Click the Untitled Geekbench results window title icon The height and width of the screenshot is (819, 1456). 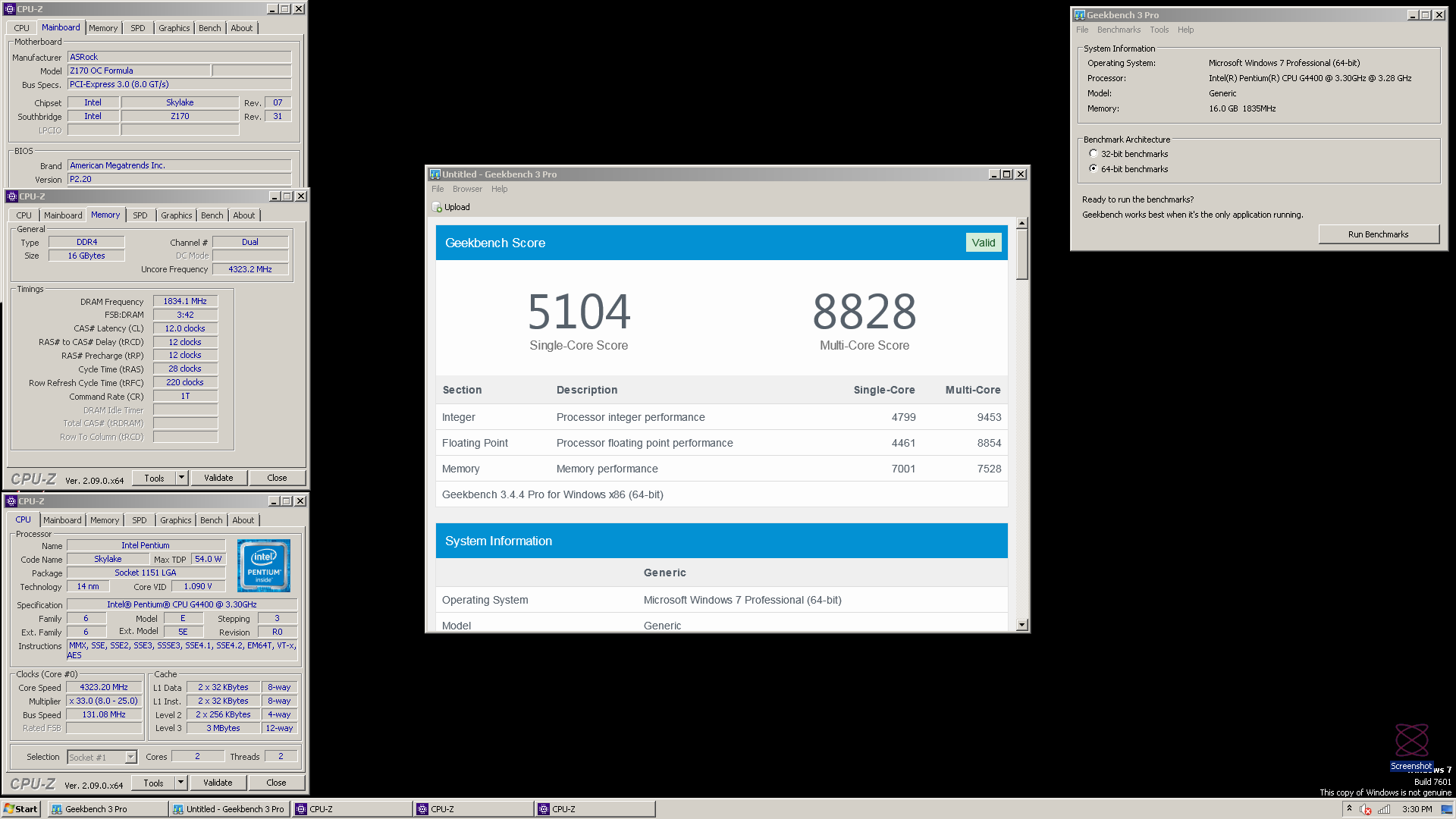(x=435, y=174)
